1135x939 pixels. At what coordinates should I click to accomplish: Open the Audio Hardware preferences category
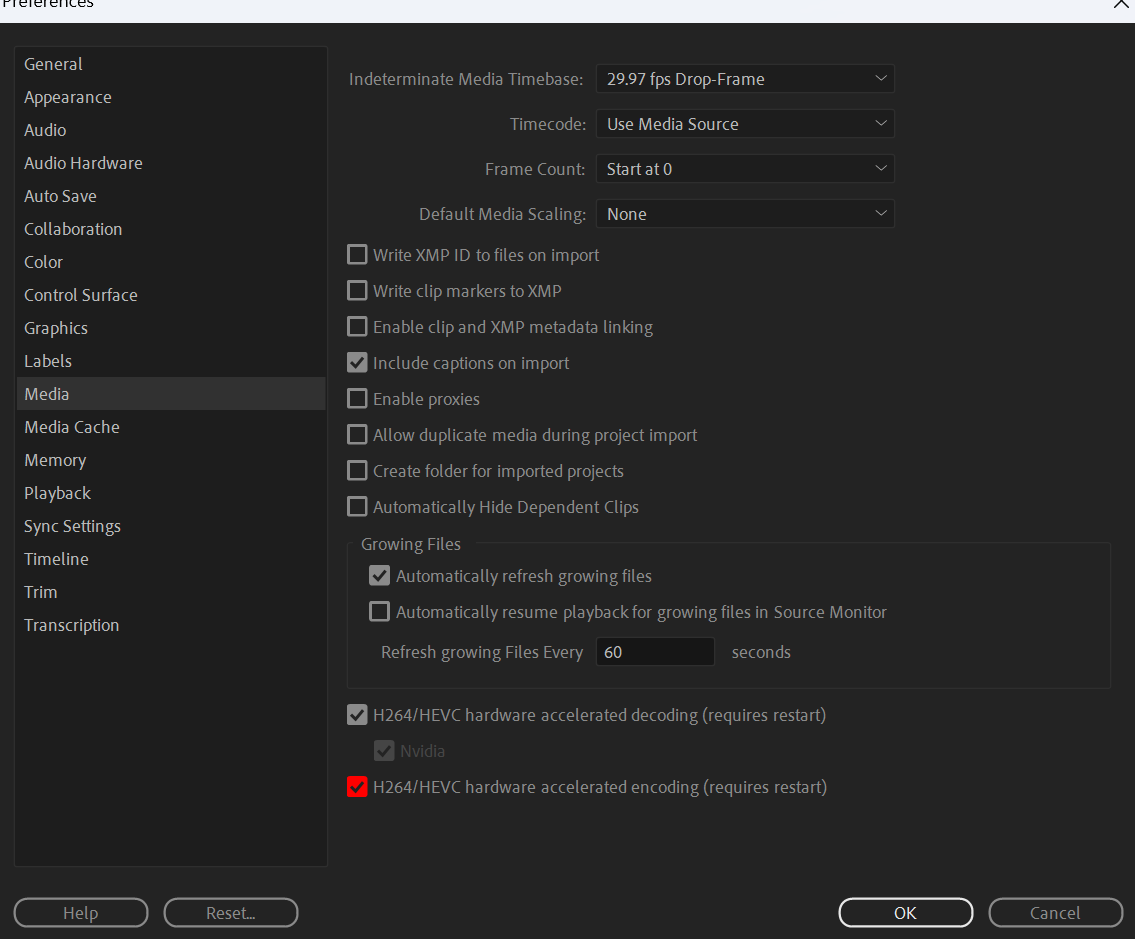coord(83,163)
